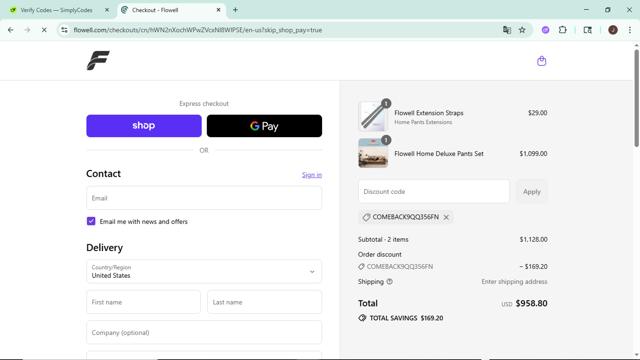This screenshot has width=640, height=360.
Task: Click the Subtotal 2 items text
Action: point(383,240)
